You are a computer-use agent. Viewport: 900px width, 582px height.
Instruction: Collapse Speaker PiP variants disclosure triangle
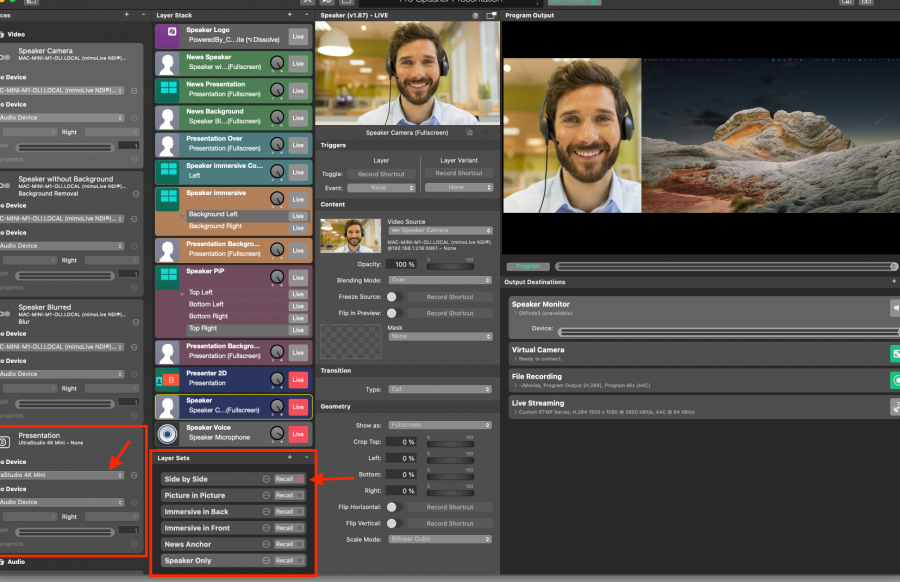point(182,294)
